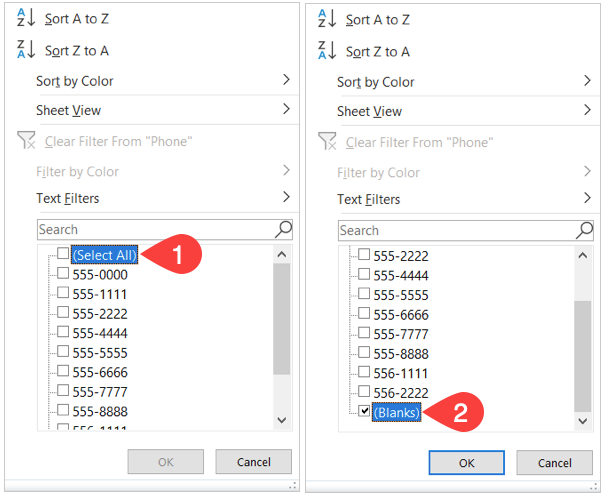This screenshot has height=496, width=610.
Task: Click the scroll down arrow in right list
Action: point(583,421)
